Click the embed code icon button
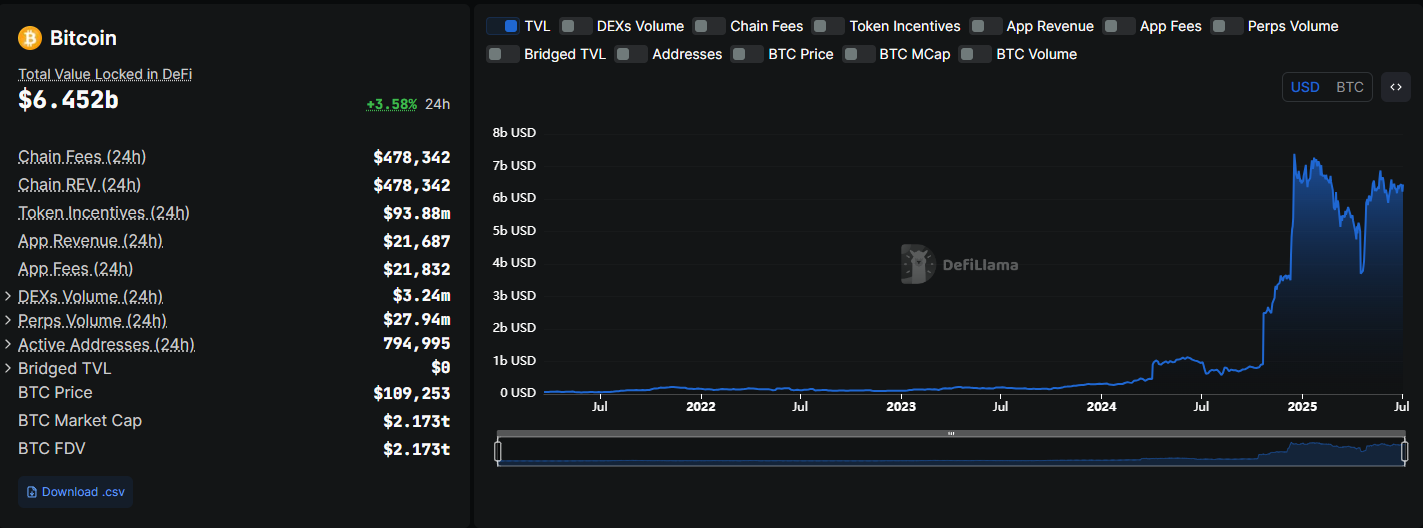Viewport: 1423px width, 528px height. 1396,87
